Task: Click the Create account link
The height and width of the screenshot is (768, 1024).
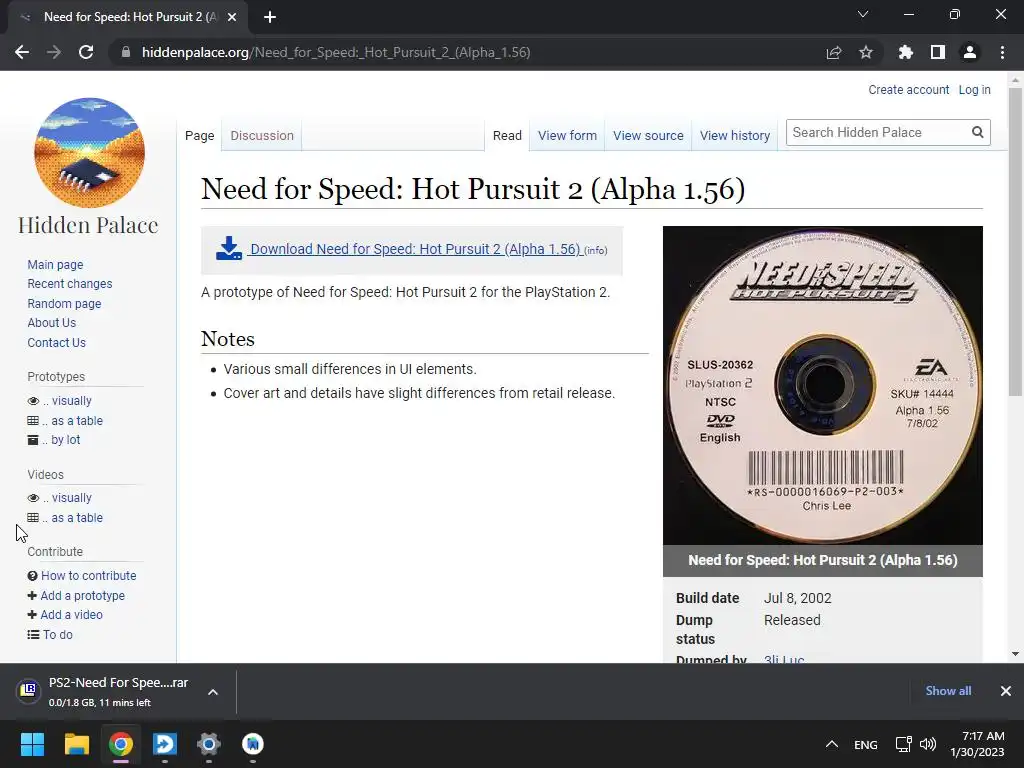Action: click(908, 89)
